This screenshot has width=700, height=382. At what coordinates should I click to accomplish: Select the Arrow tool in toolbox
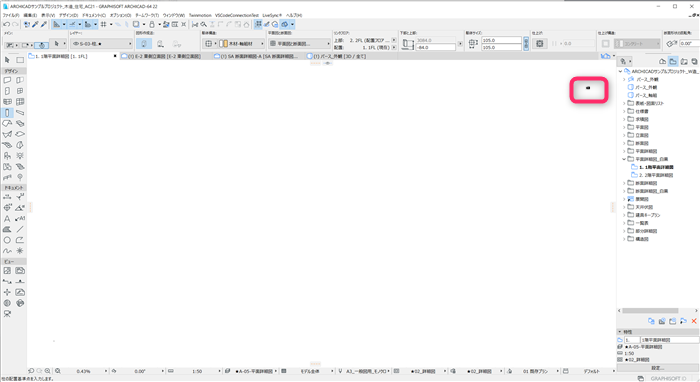[x=7, y=60]
